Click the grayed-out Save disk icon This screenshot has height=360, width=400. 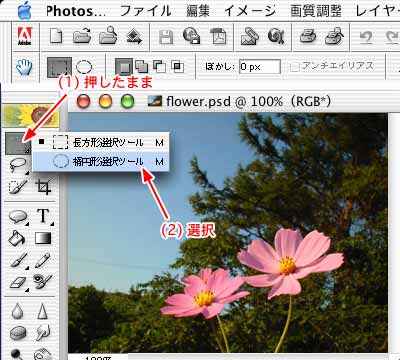[x=166, y=37]
